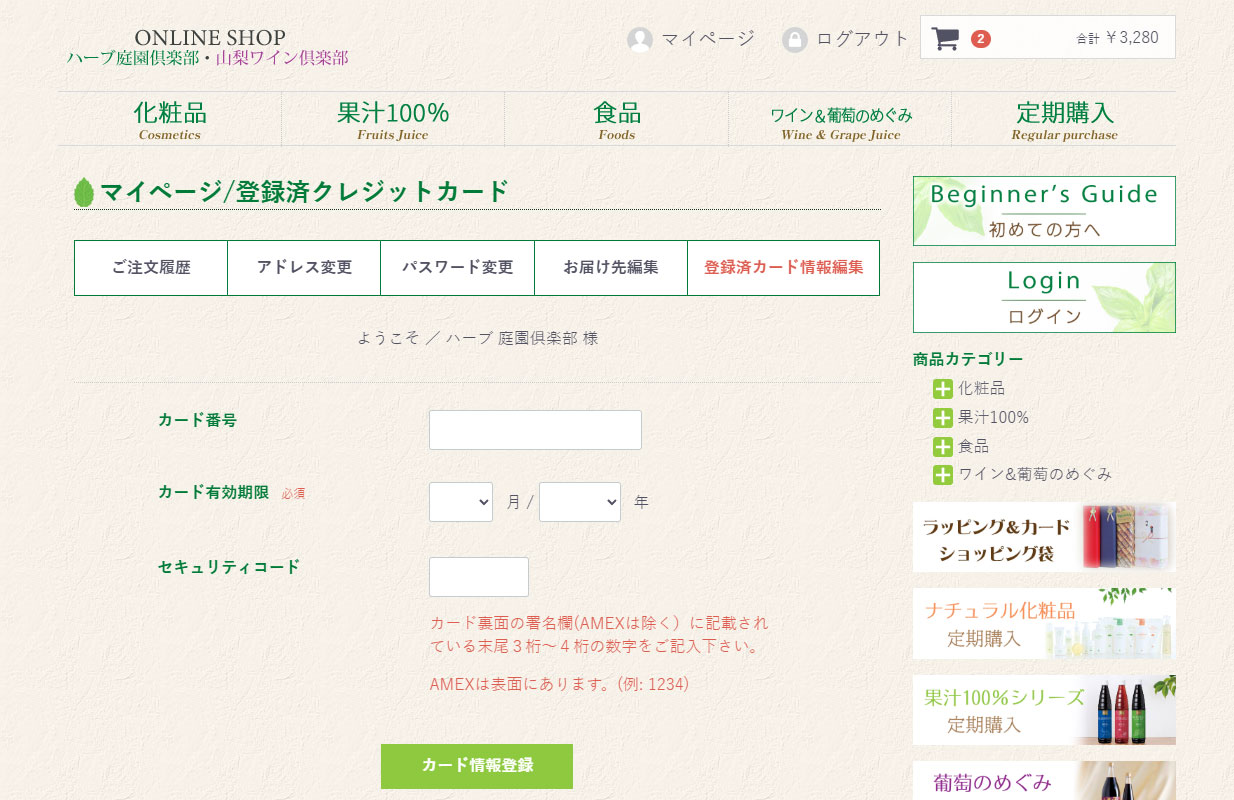Expand the 化粧品 category plus icon
Image resolution: width=1234 pixels, height=800 pixels.
(x=942, y=389)
